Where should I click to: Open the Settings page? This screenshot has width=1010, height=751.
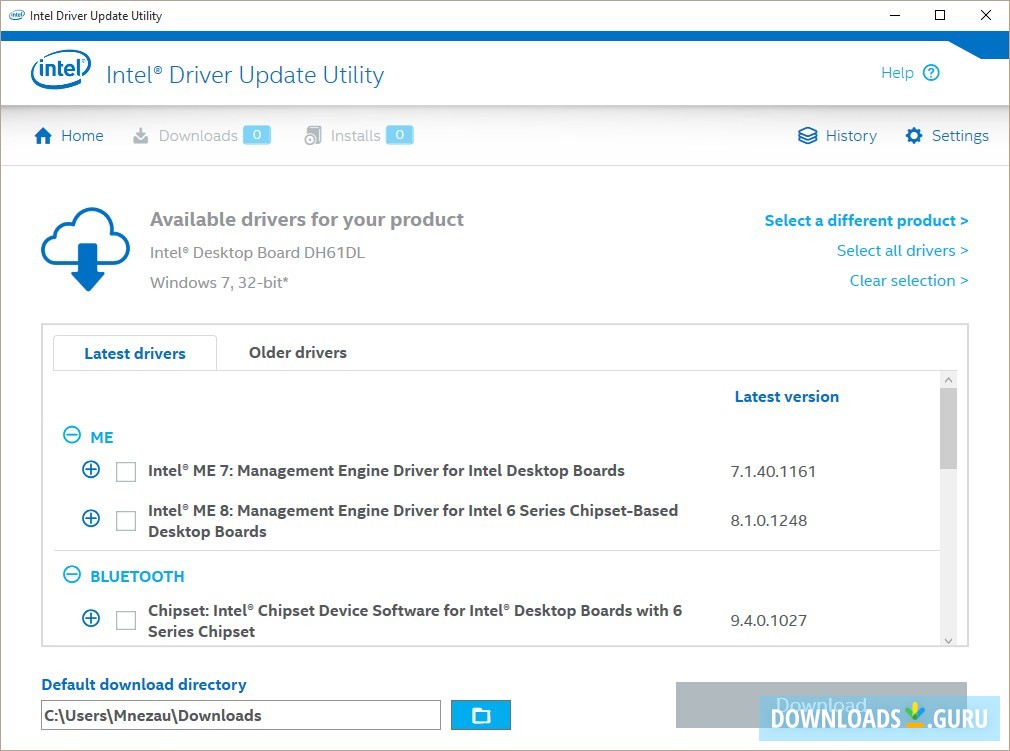(946, 135)
